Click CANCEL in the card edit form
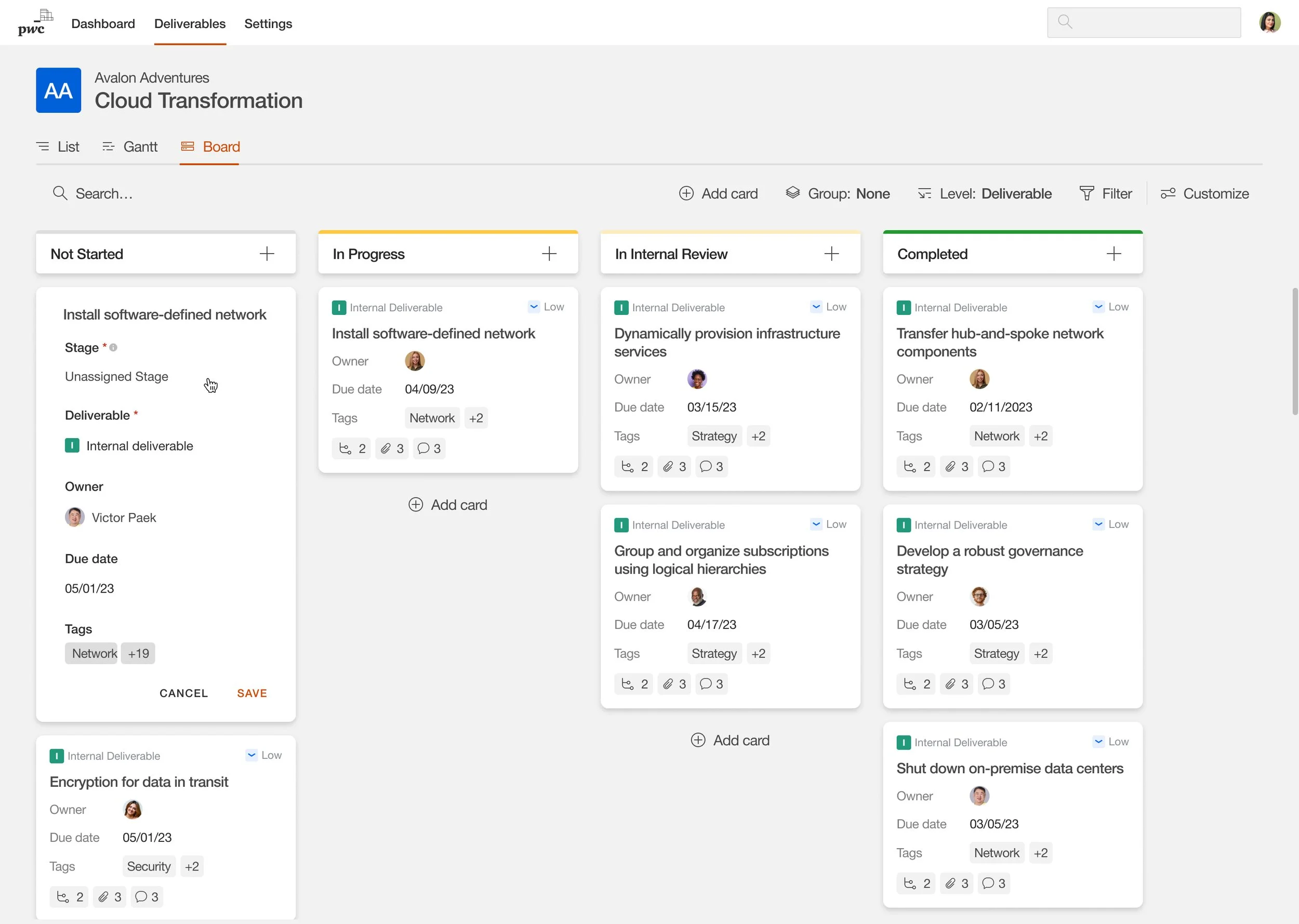Viewport: 1299px width, 924px height. click(x=184, y=693)
